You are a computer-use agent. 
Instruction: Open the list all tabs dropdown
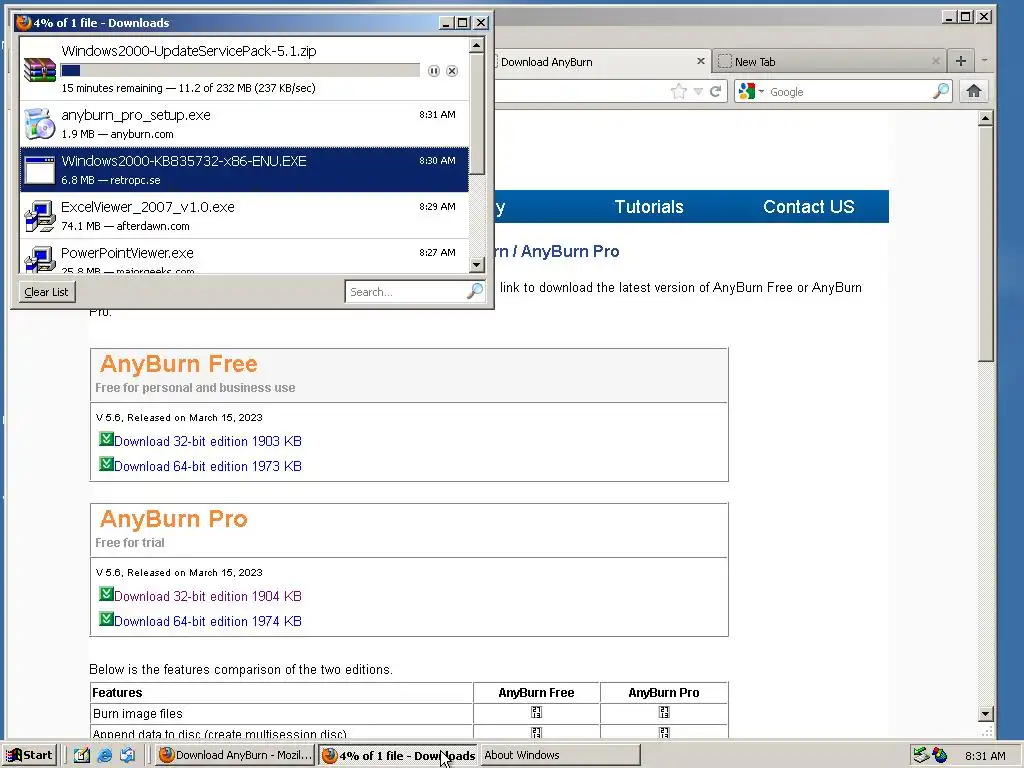tap(984, 61)
